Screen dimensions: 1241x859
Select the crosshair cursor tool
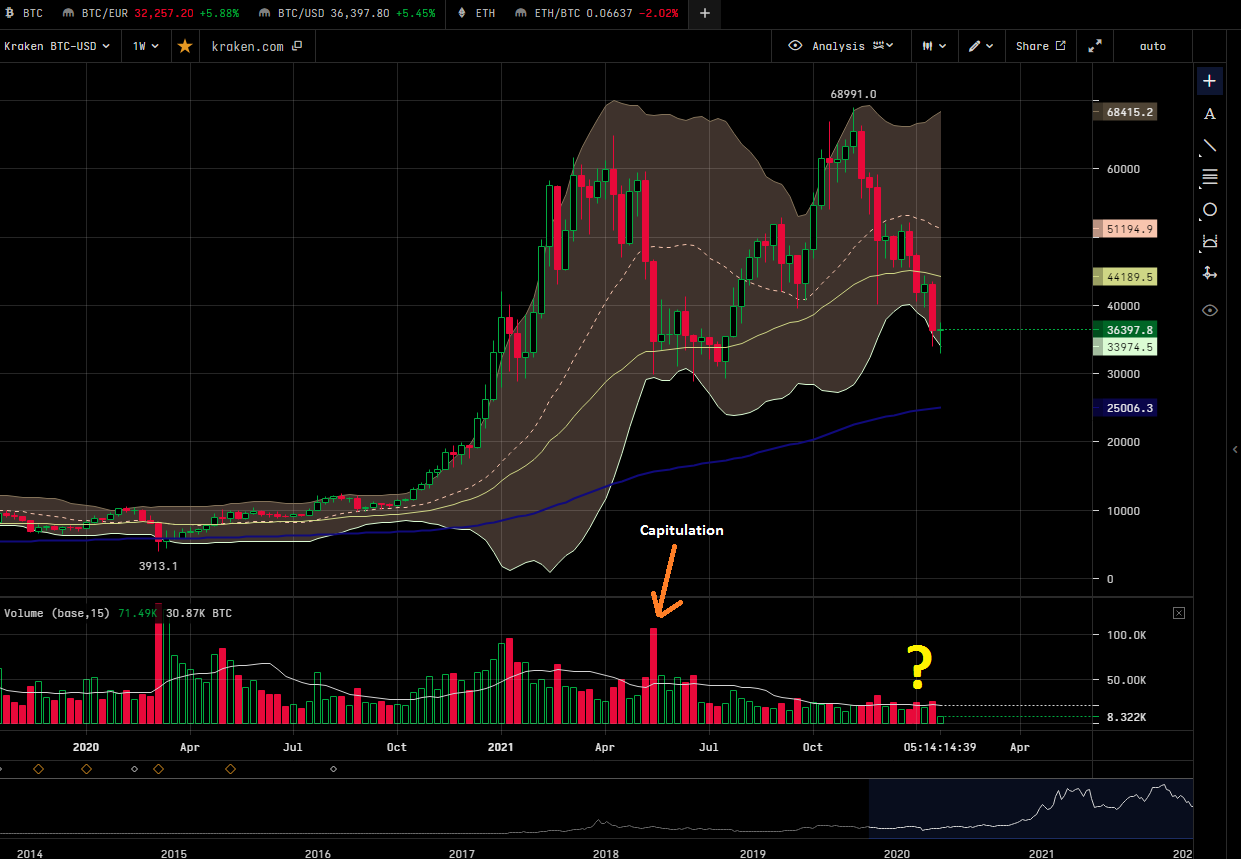coord(1210,81)
